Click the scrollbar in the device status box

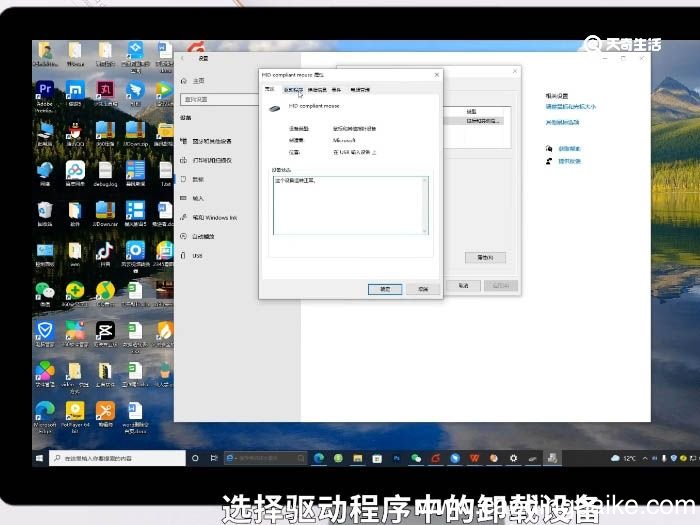click(425, 205)
